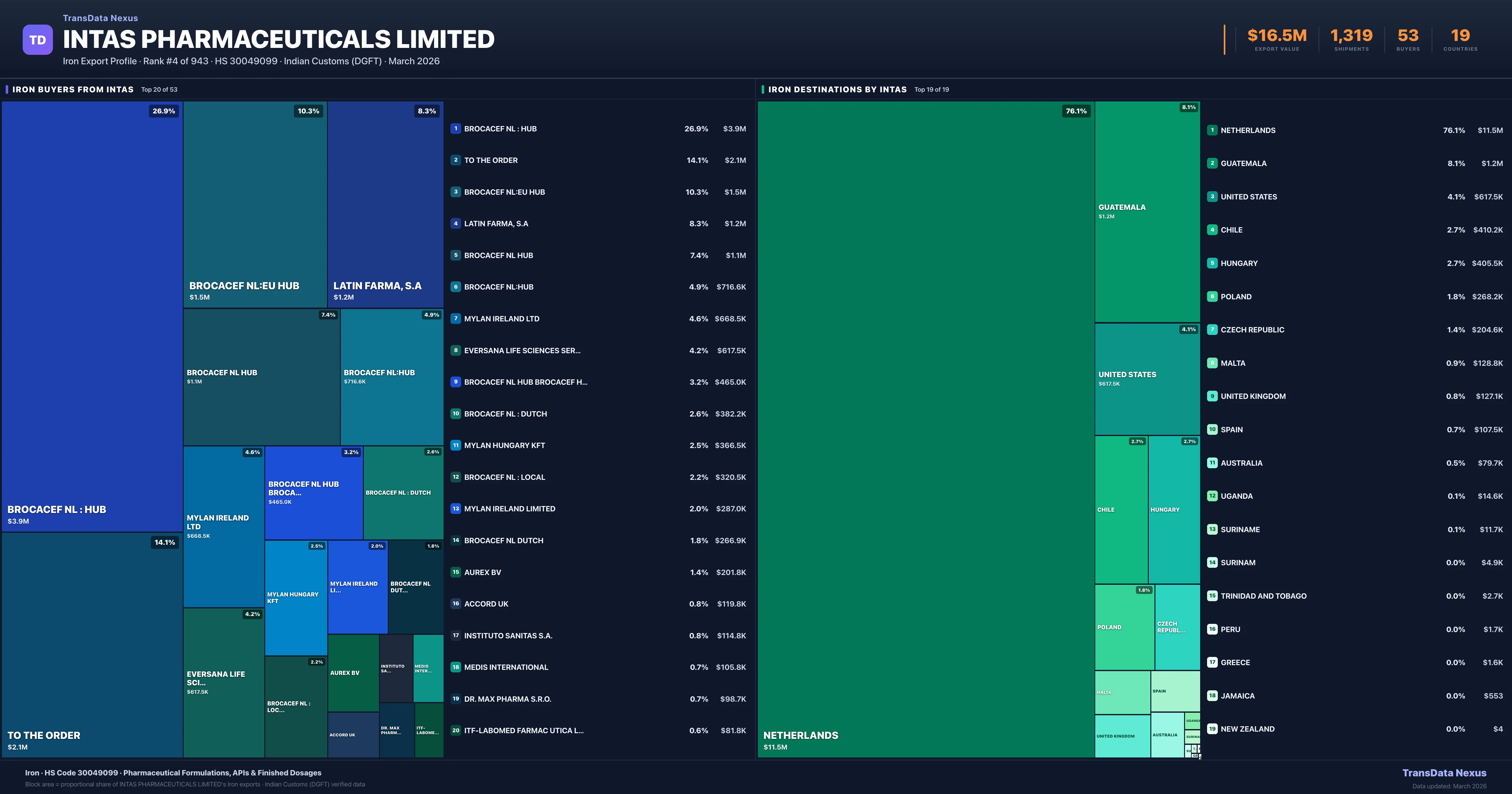Click rank badge 7 beside MYLAN IRELAND LTD
Image resolution: width=1512 pixels, height=794 pixels.
click(x=455, y=318)
